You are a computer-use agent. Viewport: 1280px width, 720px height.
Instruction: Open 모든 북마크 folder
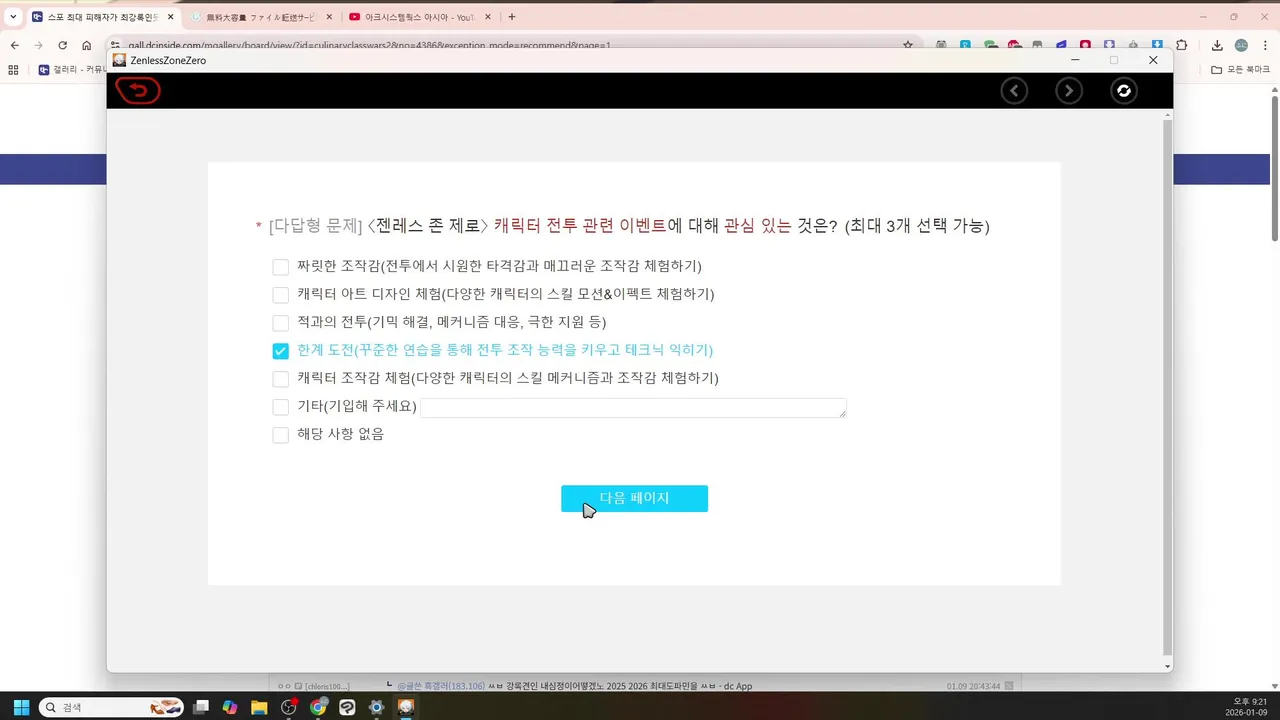(x=1240, y=70)
